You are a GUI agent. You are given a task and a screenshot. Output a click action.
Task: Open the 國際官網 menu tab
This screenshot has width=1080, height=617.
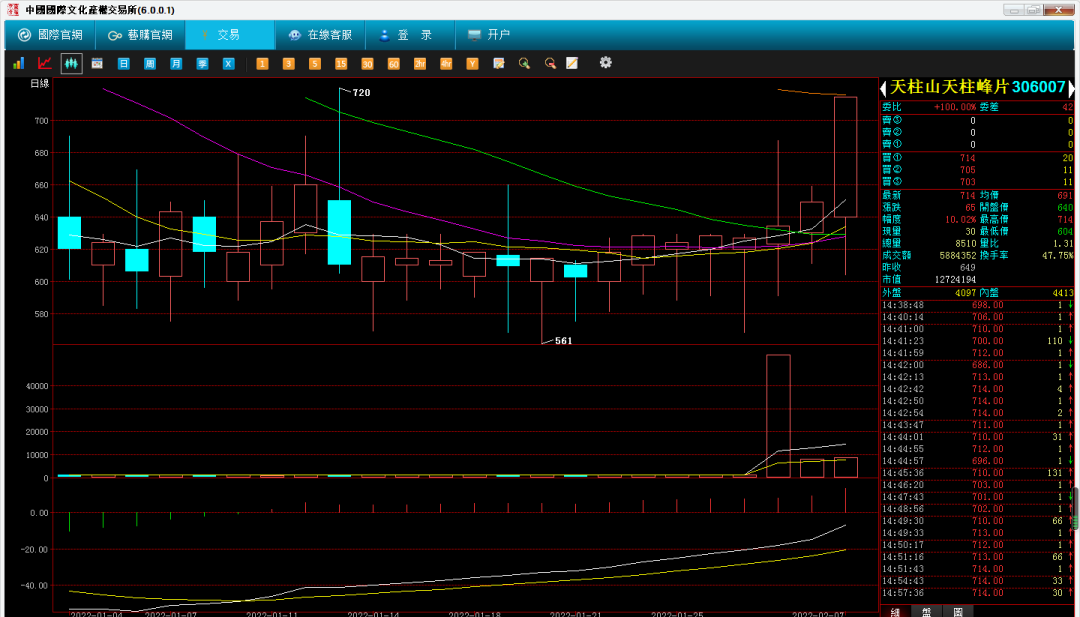point(50,34)
